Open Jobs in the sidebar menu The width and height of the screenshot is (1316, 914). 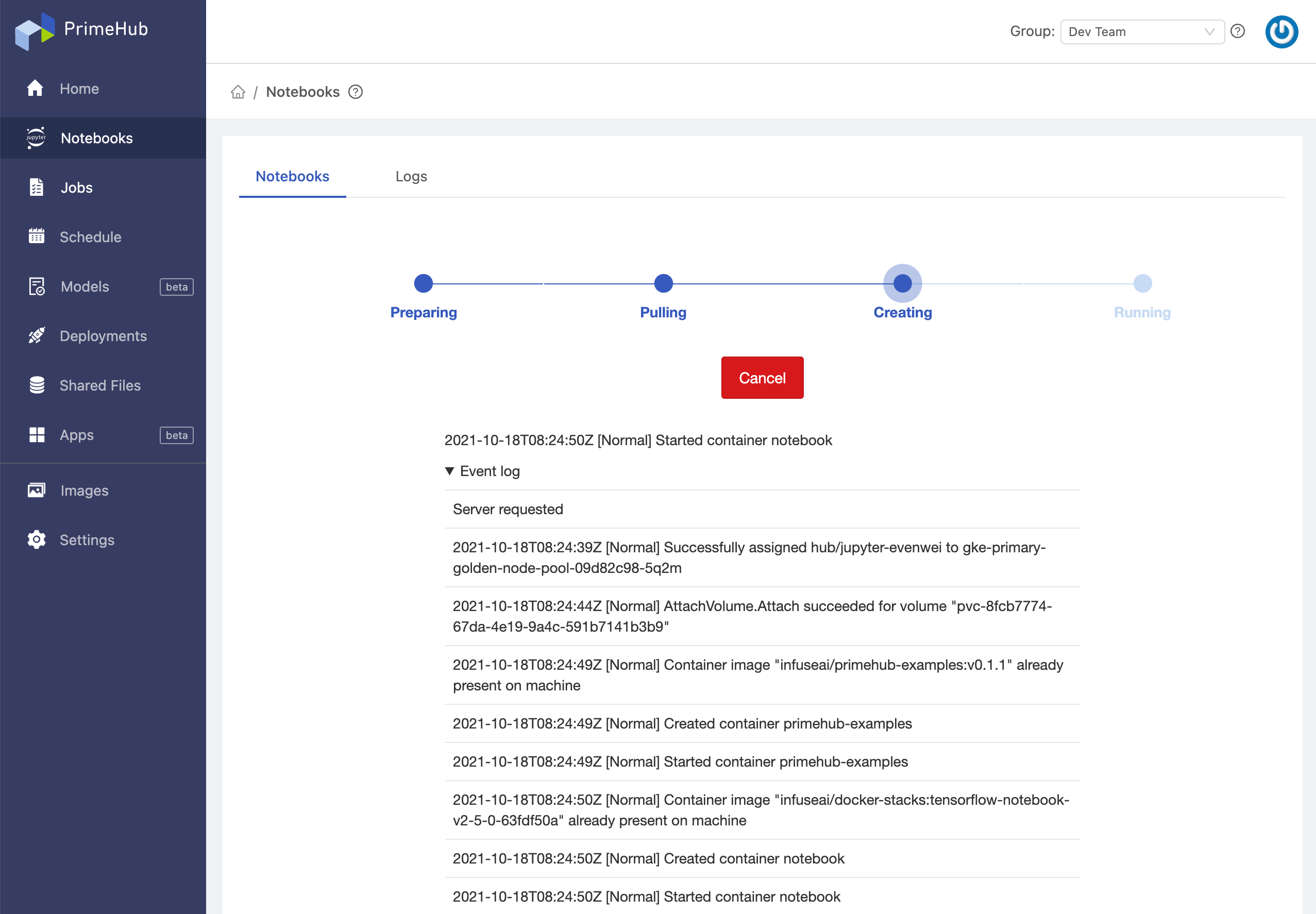coord(103,188)
